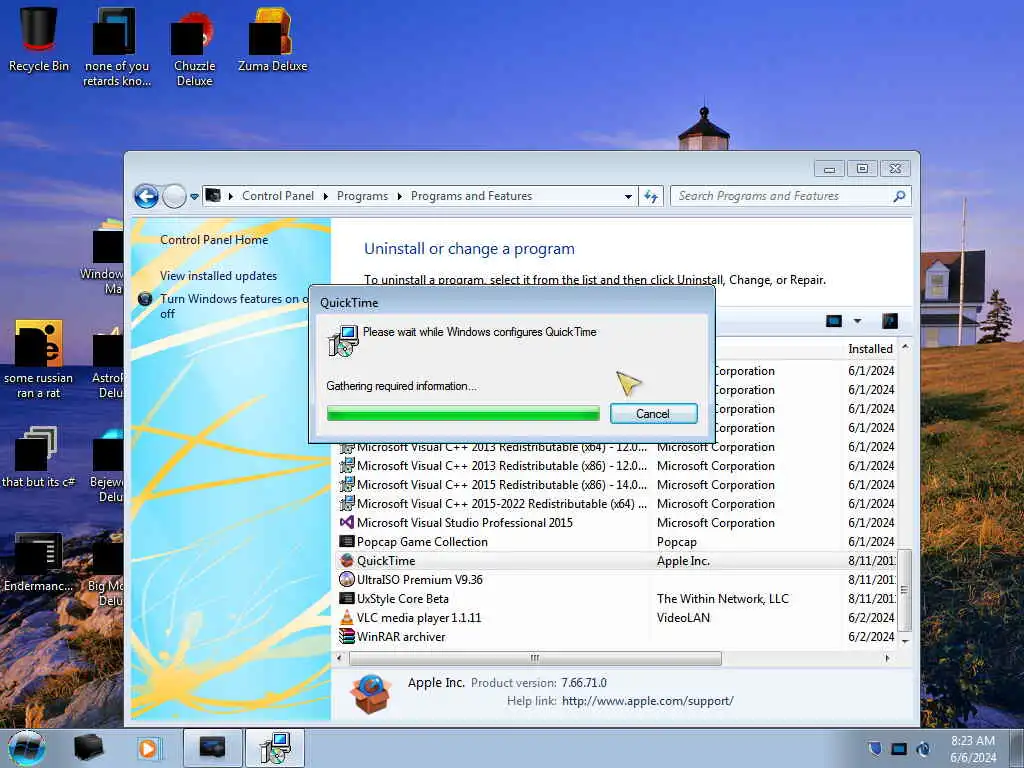1024x768 pixels.
Task: Open the media player taskbar icon
Action: [148, 748]
